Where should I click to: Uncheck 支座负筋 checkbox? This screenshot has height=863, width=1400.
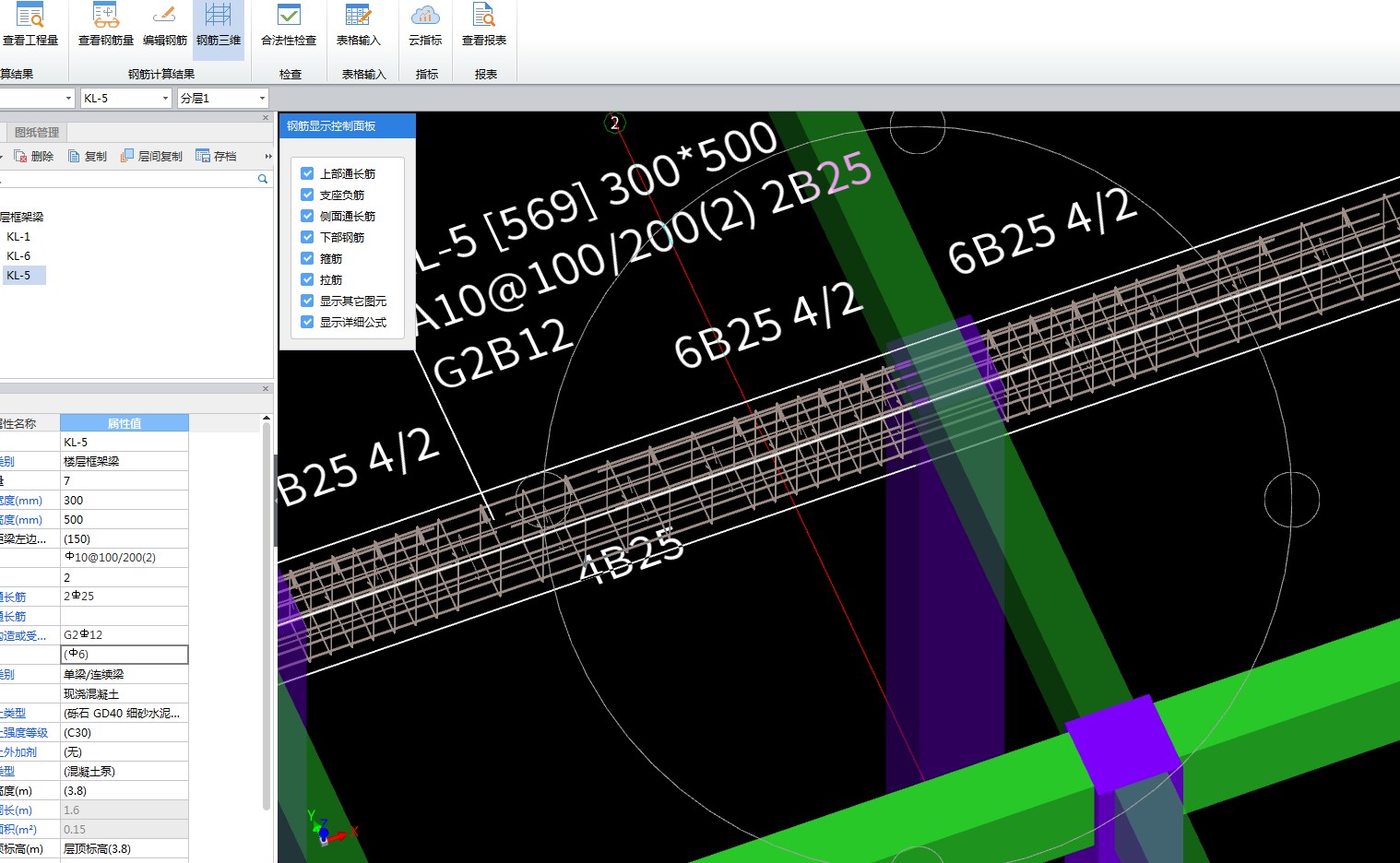[307, 195]
